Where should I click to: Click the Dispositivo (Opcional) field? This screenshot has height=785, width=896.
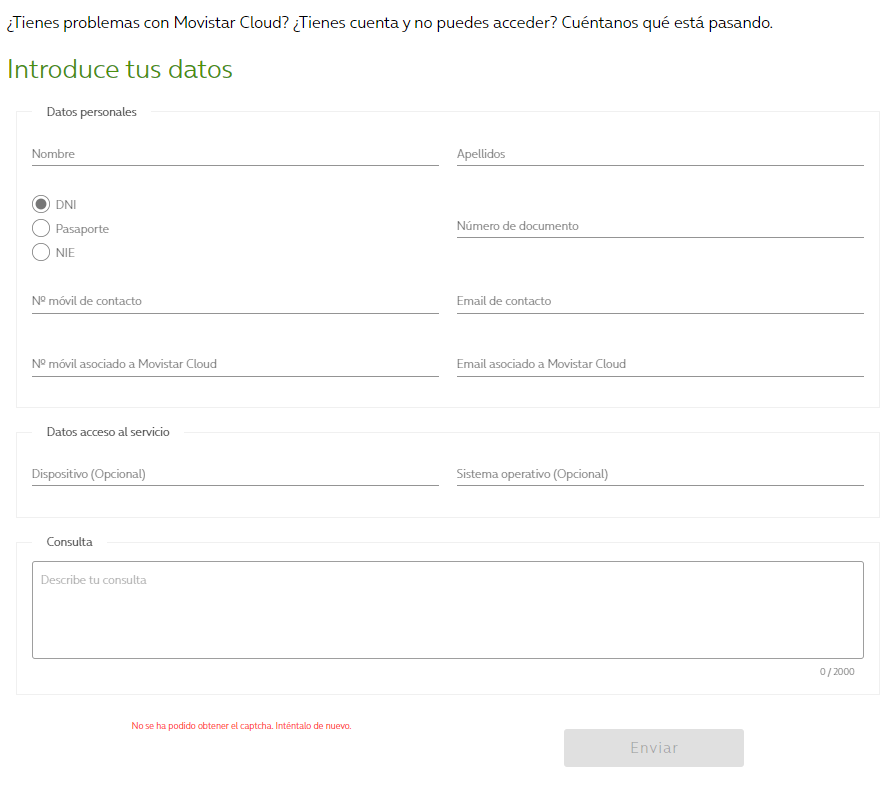[x=235, y=474]
